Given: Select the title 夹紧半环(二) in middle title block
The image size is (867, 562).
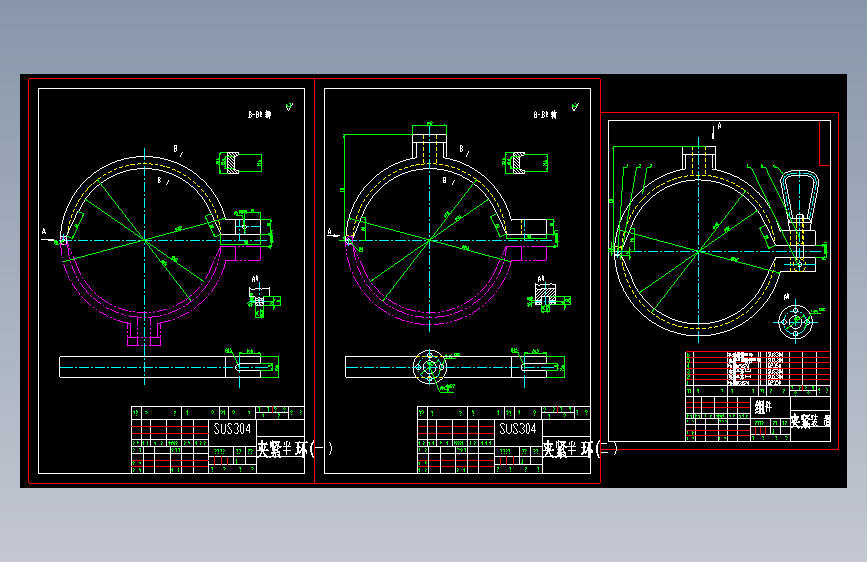Looking at the screenshot, I should pyautogui.click(x=579, y=449).
